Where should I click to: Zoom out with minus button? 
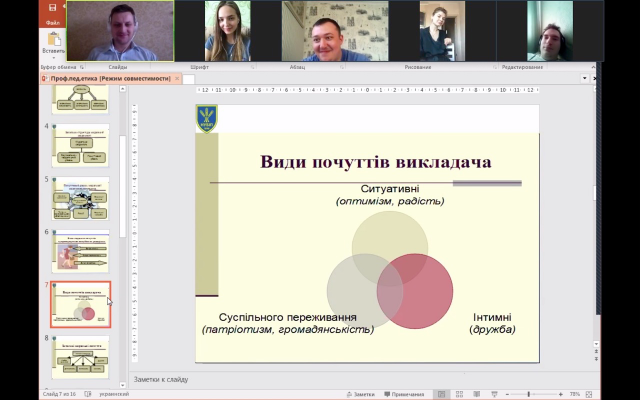click(507, 394)
